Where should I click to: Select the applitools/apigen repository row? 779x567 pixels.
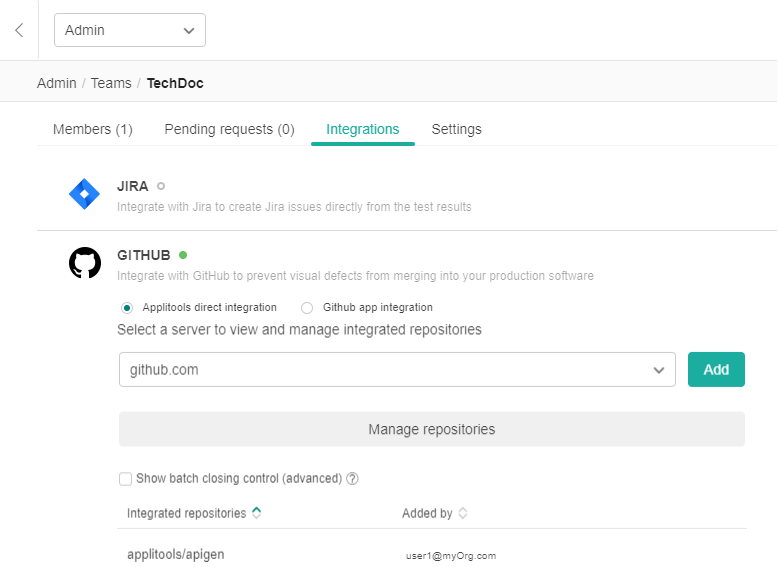tap(175, 554)
